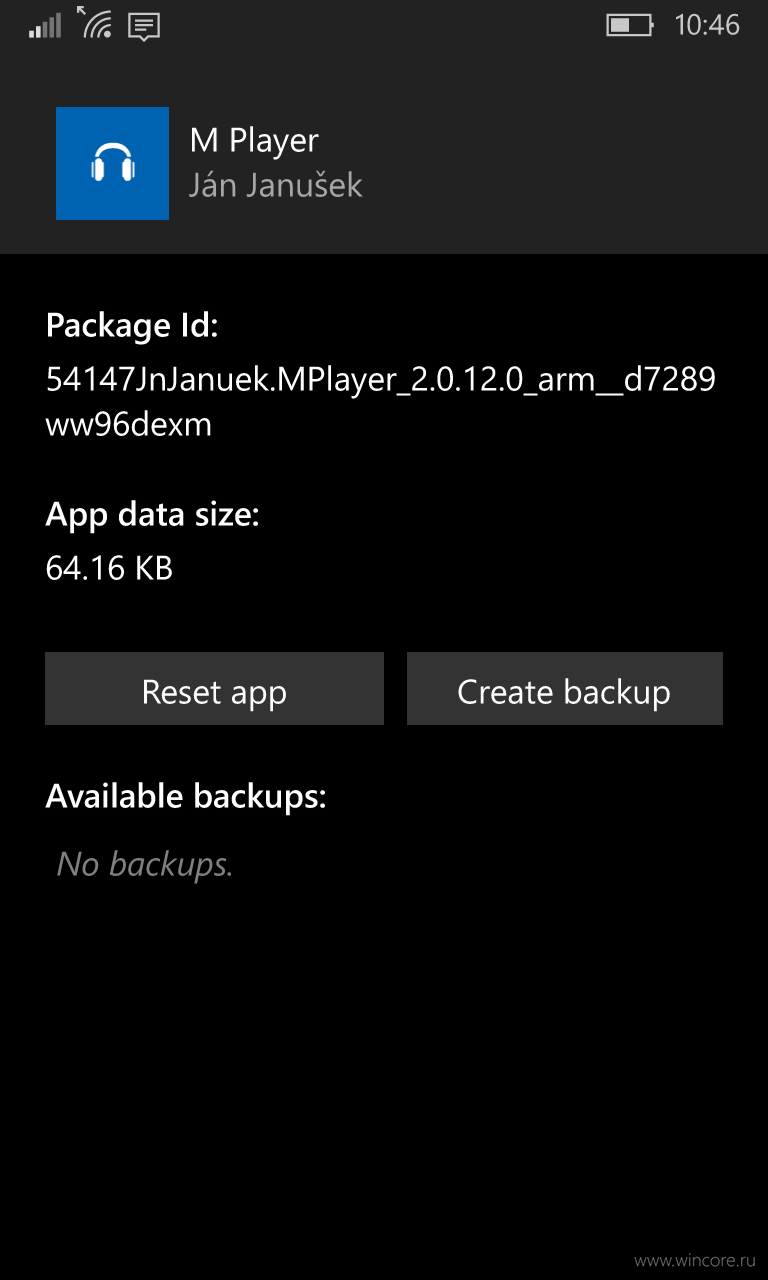Tap the Available backups heading
Screen dimensions: 768x1280
[186, 797]
